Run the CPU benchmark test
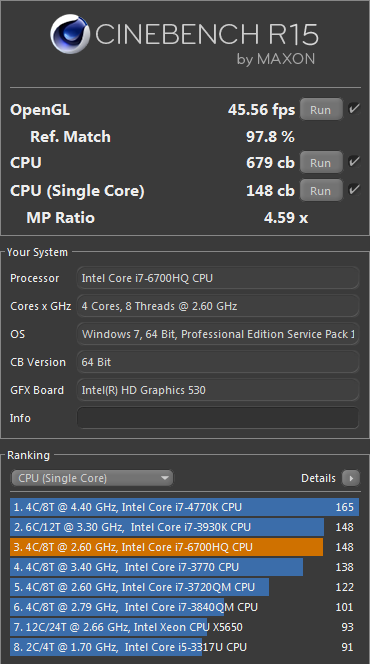The height and width of the screenshot is (664, 370). tap(320, 163)
